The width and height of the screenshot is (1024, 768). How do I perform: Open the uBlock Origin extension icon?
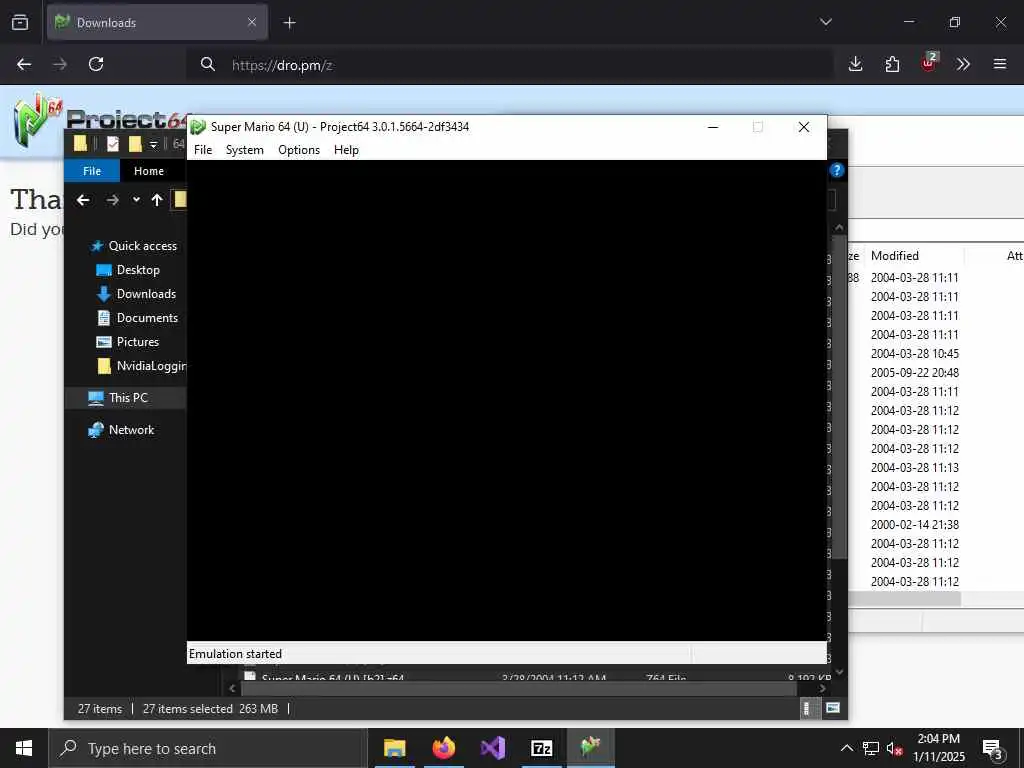pyautogui.click(x=929, y=63)
